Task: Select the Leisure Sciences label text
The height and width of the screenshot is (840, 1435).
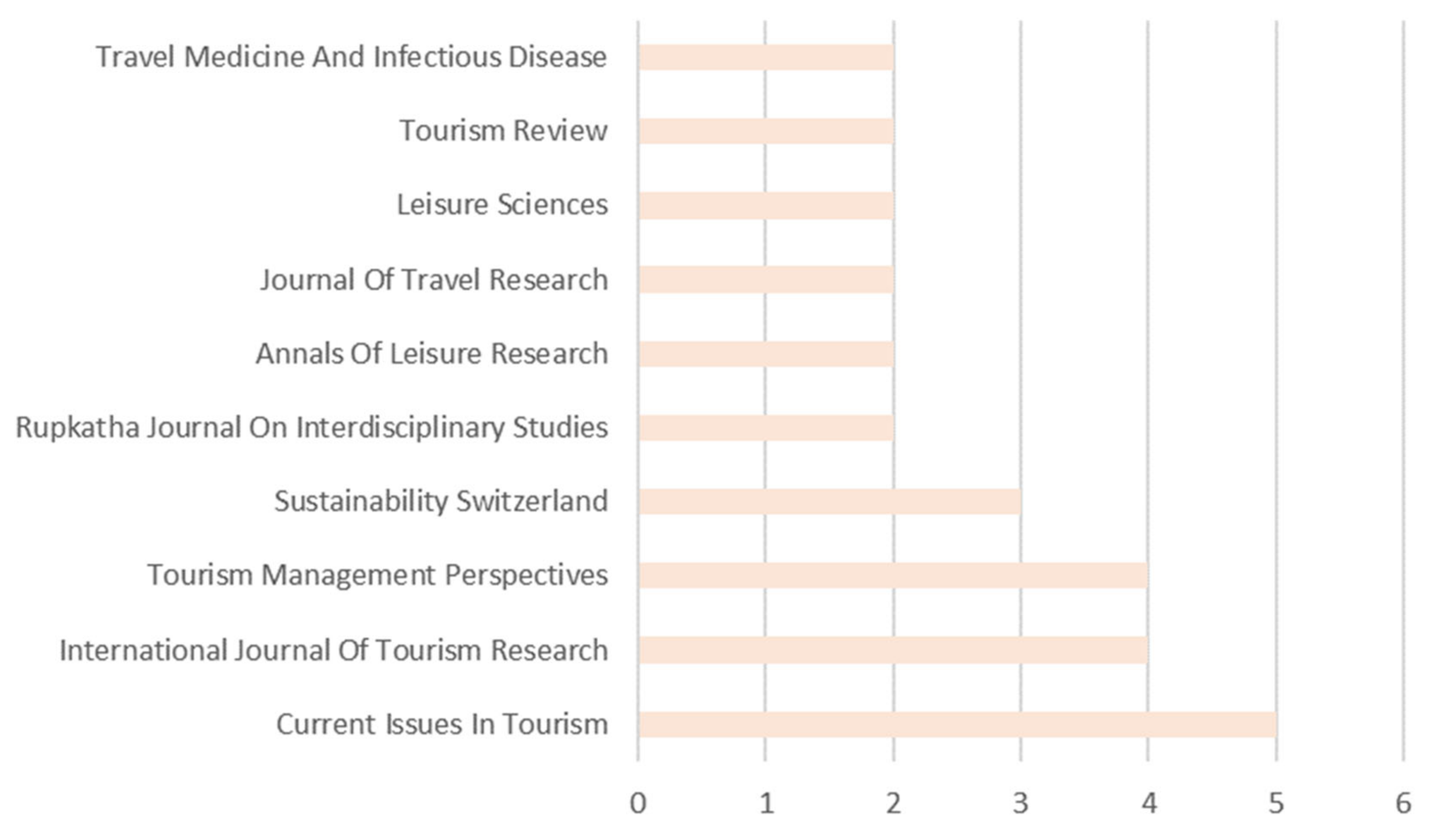Action: [x=502, y=205]
